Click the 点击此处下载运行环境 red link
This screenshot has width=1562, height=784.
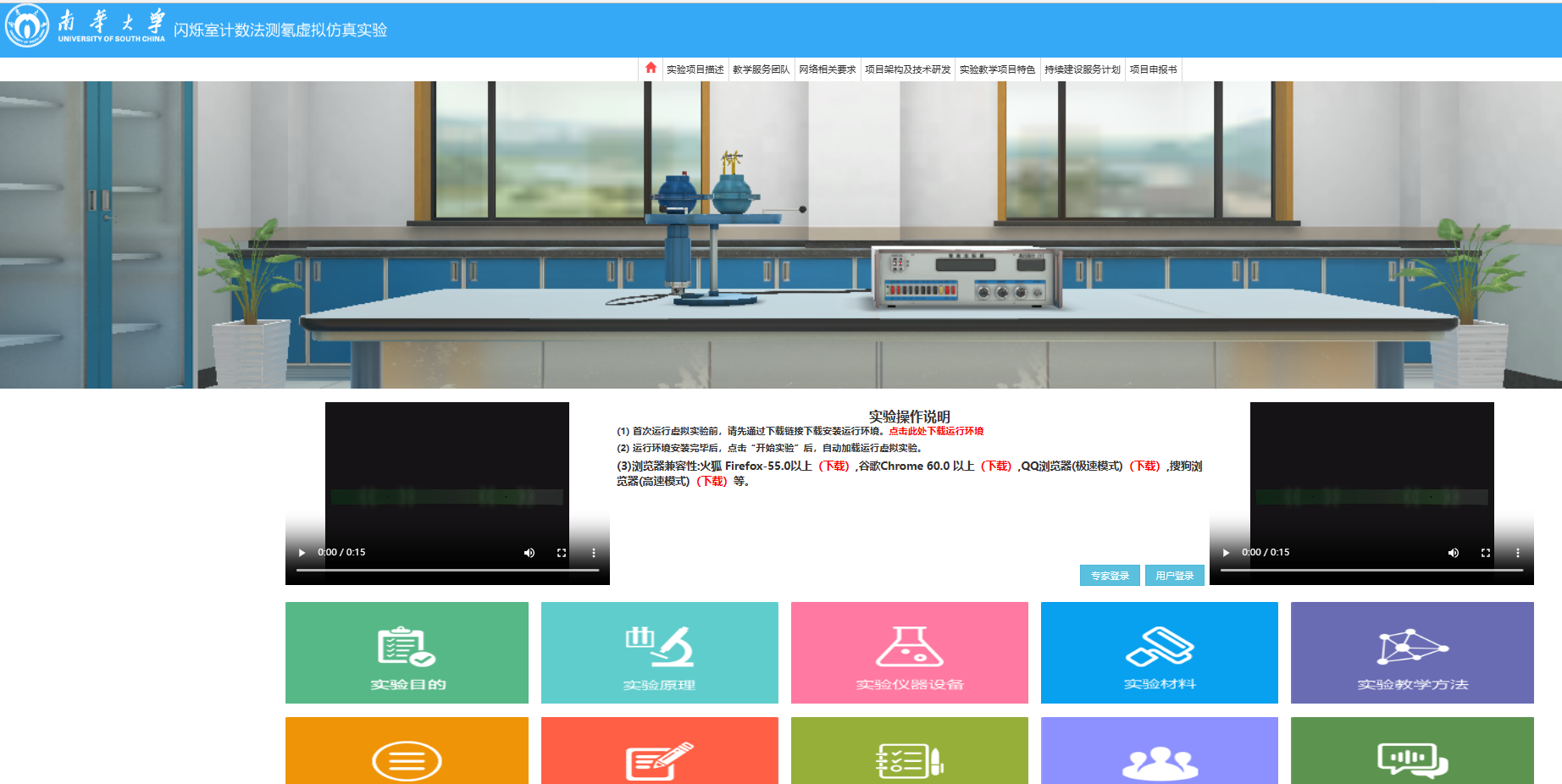tap(936, 431)
